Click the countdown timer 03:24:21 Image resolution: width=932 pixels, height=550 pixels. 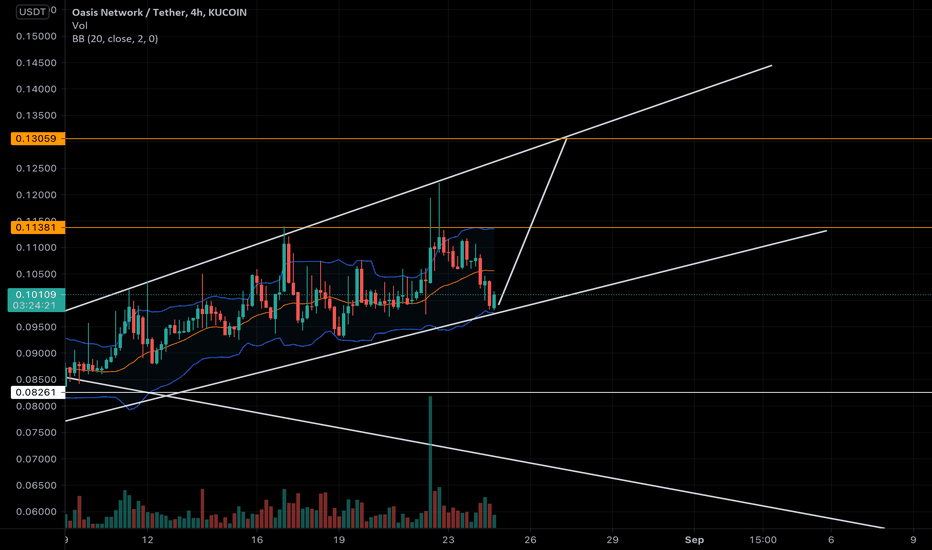coord(34,306)
